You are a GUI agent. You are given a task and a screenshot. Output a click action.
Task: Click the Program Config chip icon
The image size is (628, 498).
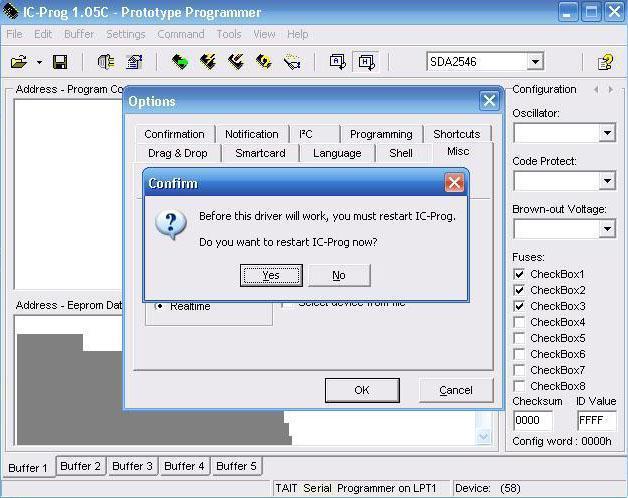[236, 62]
